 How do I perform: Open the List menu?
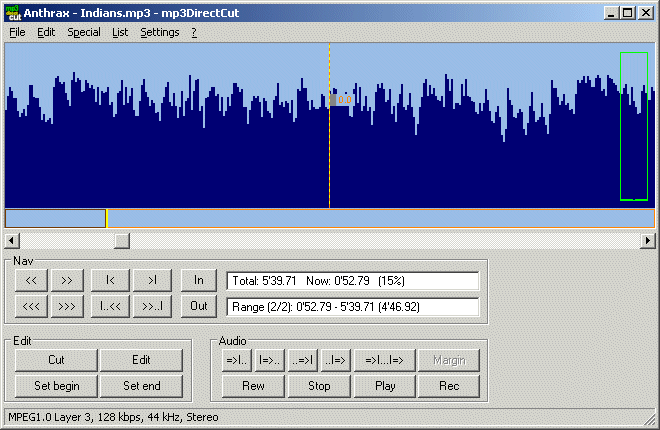point(120,32)
